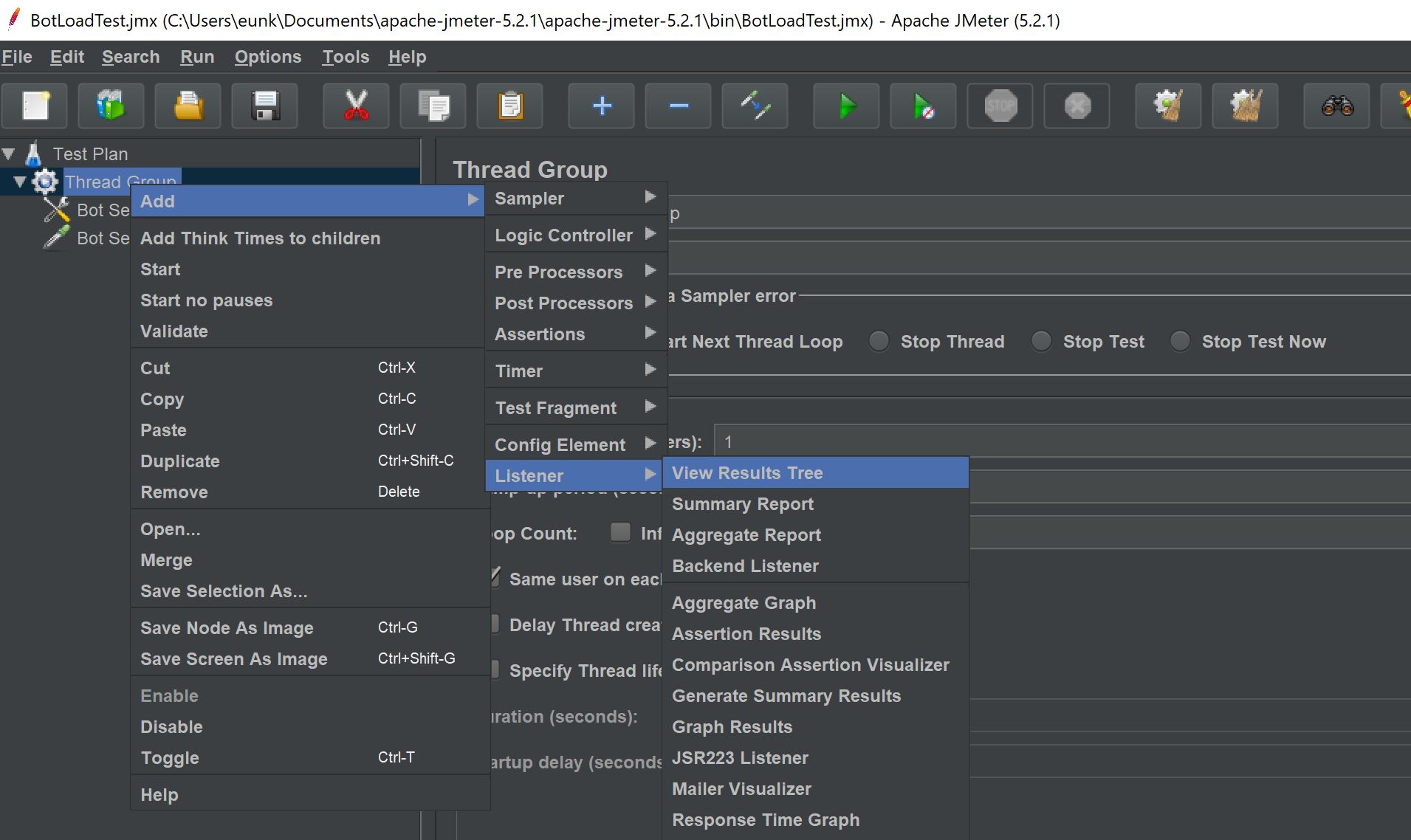1411x840 pixels.
Task: Expand the Pre Processors submenu
Action: click(x=576, y=272)
